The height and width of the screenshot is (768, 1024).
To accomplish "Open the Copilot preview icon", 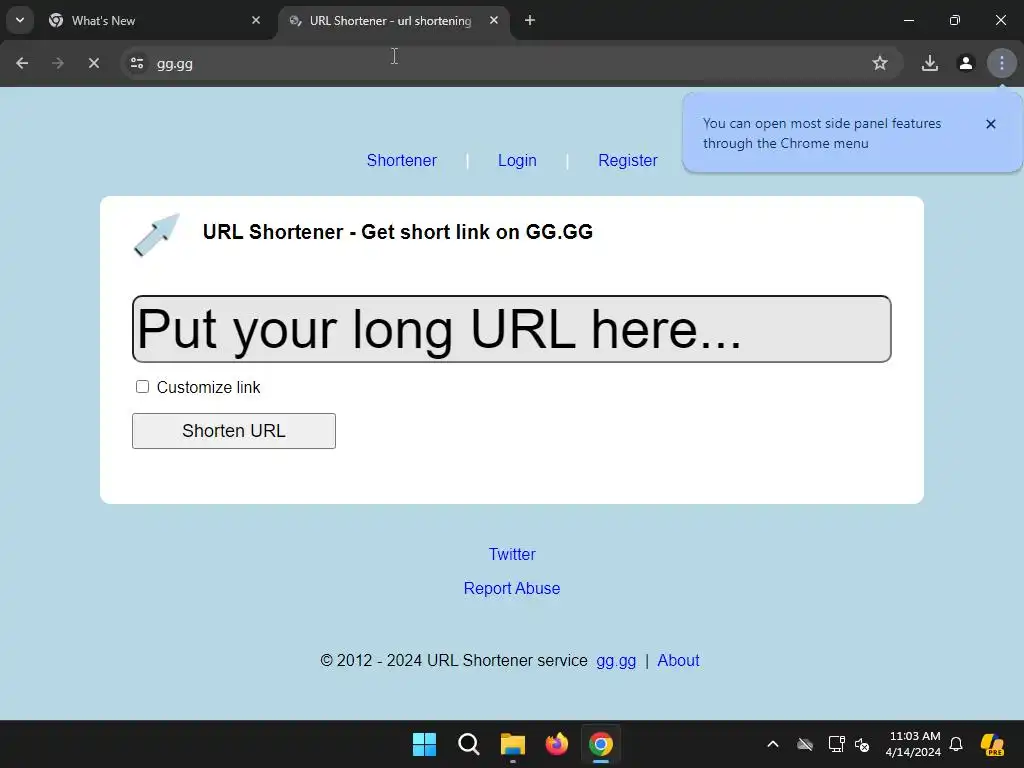I will (993, 744).
